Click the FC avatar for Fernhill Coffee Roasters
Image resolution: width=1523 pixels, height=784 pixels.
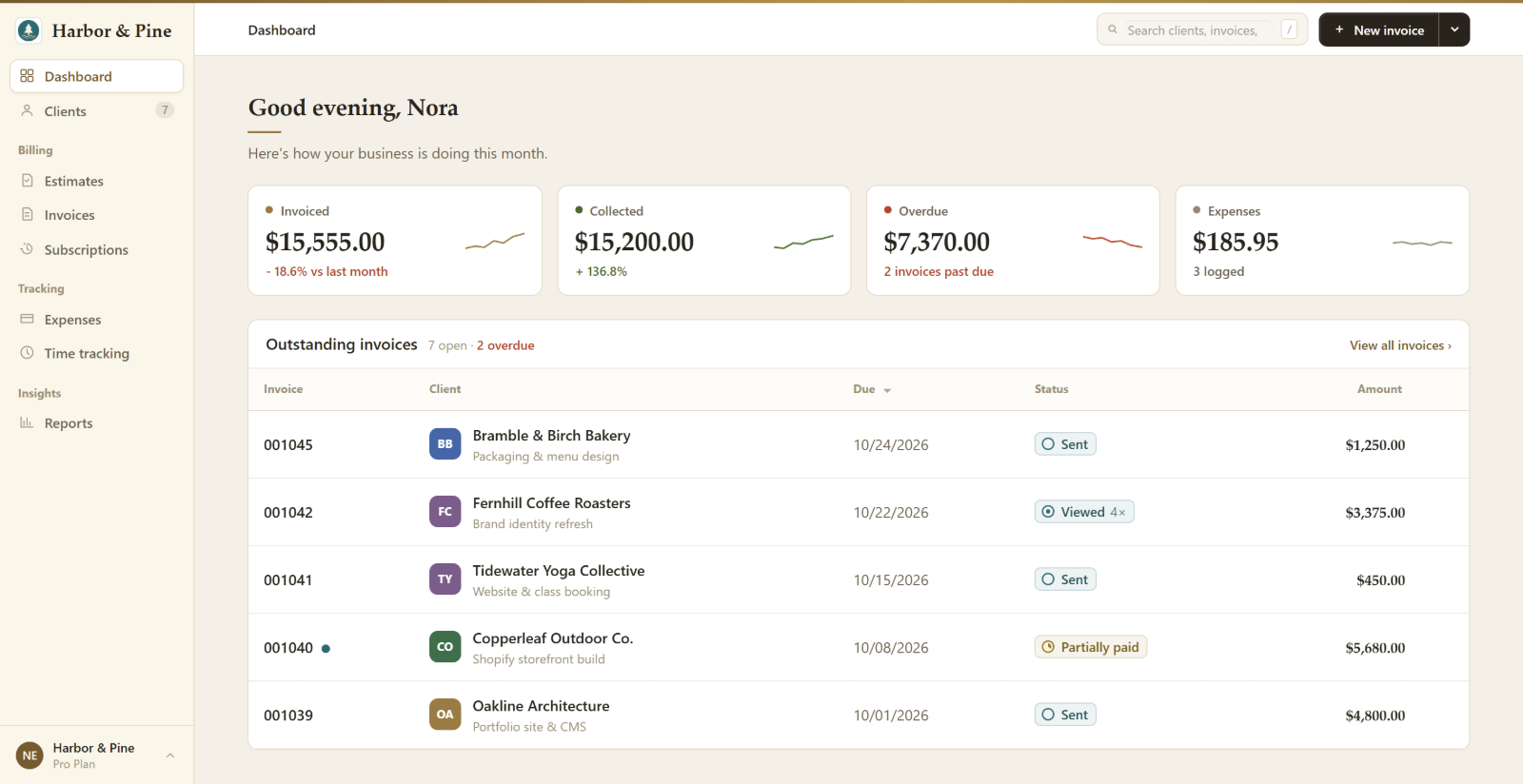(445, 512)
